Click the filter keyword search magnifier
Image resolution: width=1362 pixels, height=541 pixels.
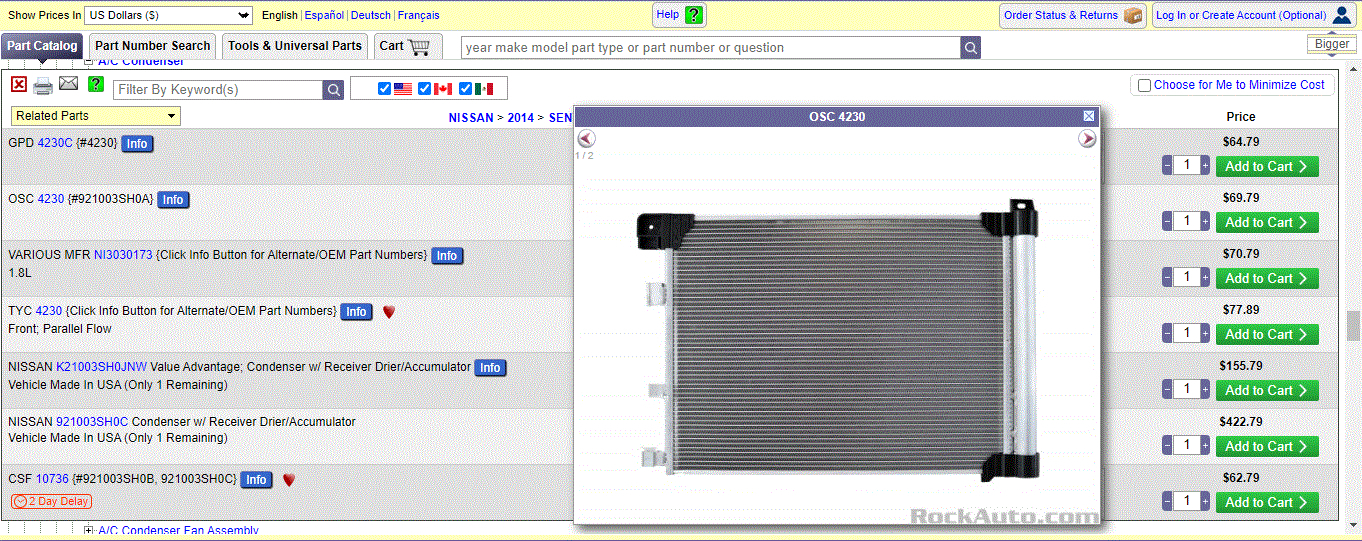333,90
